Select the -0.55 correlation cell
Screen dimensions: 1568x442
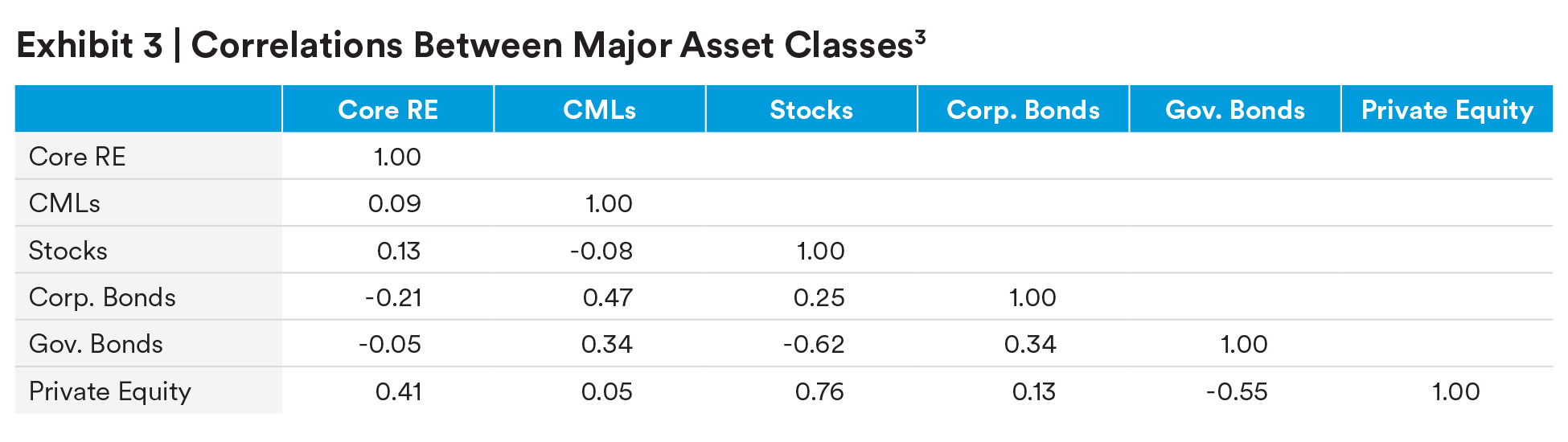pyautogui.click(x=1237, y=391)
